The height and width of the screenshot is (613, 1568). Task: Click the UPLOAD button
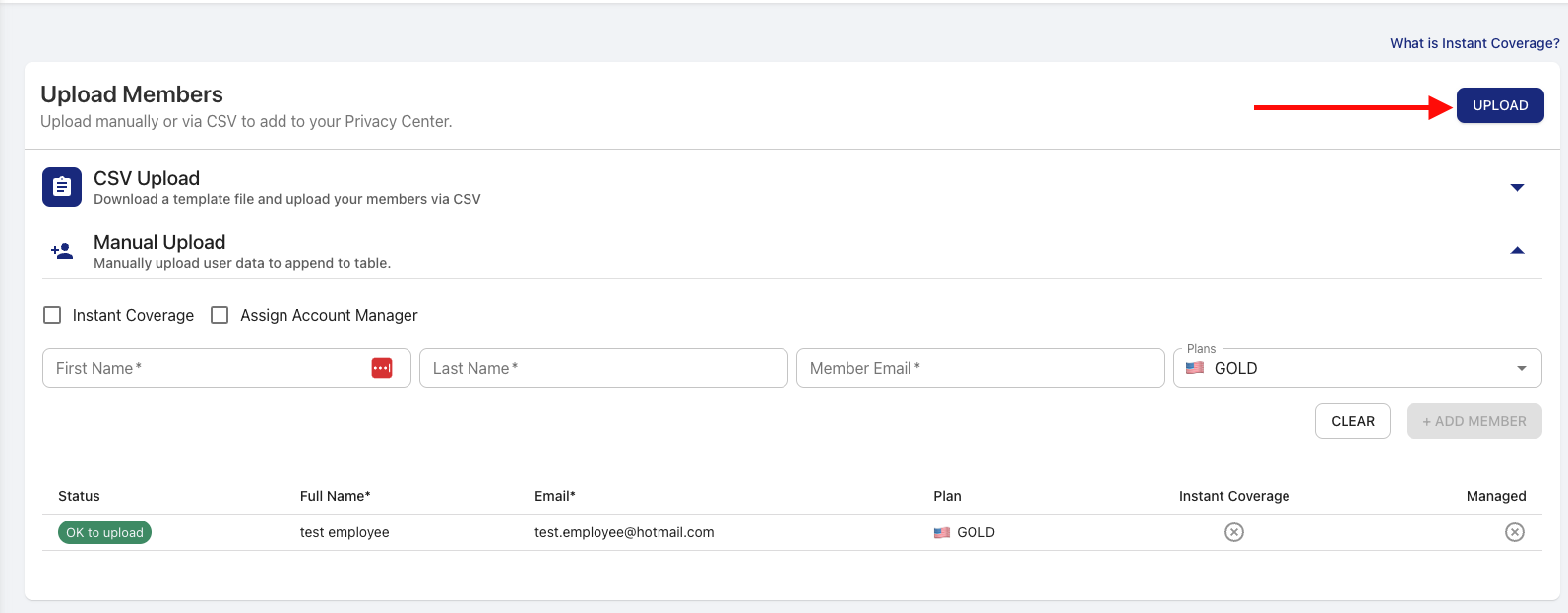[x=1500, y=105]
